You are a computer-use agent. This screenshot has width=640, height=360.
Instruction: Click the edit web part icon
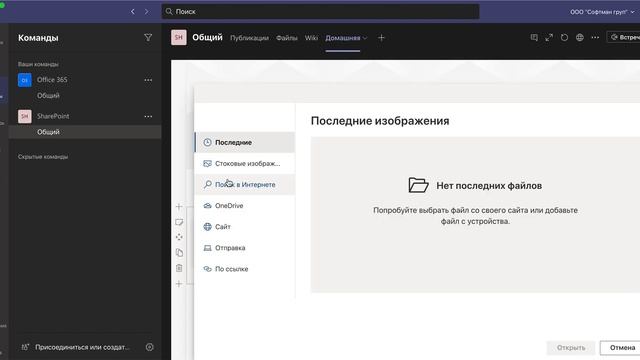[x=179, y=222]
